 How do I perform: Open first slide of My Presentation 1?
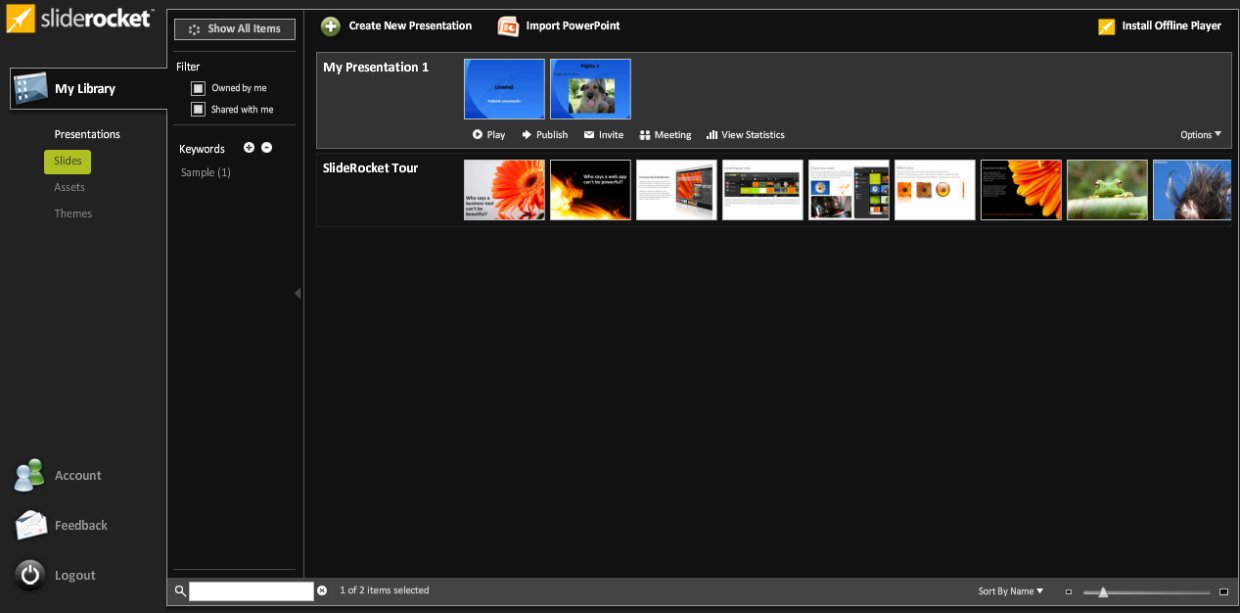[x=504, y=89]
